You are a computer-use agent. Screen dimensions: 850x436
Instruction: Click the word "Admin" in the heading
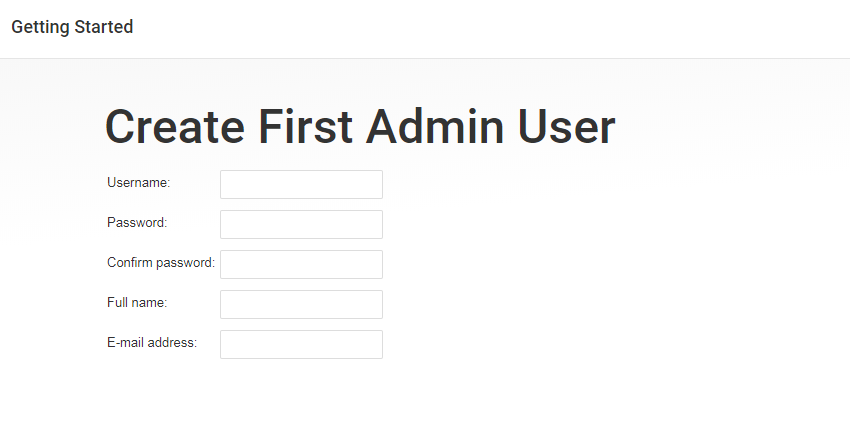coord(435,127)
